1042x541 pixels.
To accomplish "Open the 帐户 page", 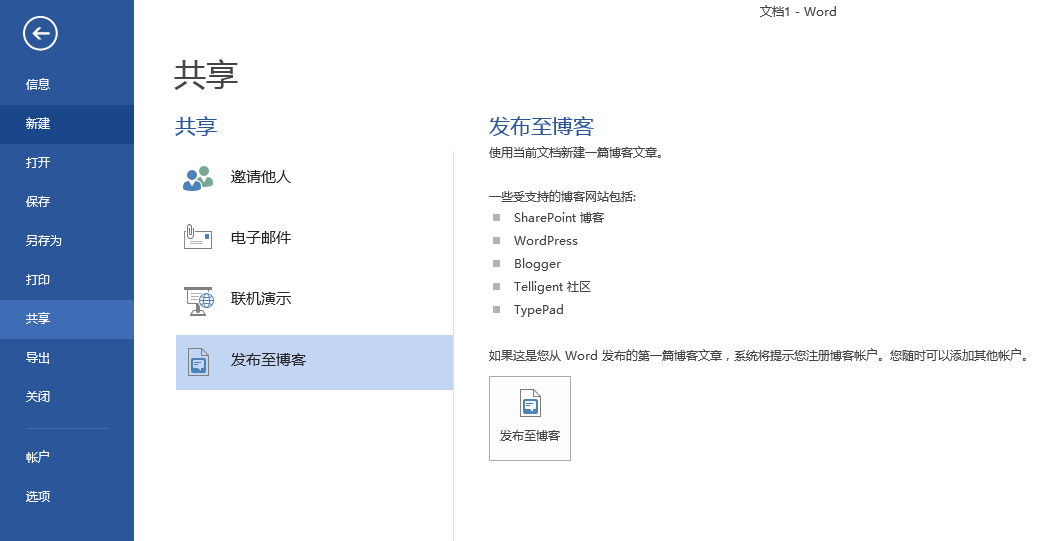I will pos(66,457).
